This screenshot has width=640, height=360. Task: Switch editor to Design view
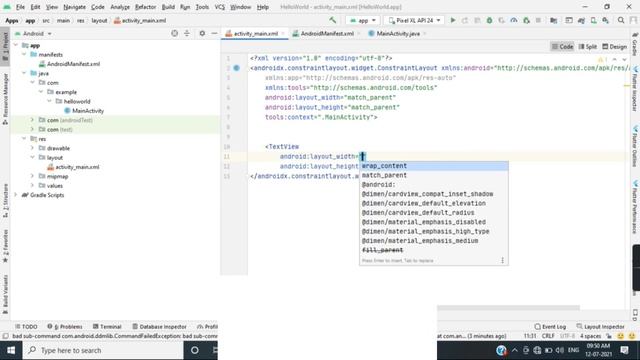tap(614, 47)
